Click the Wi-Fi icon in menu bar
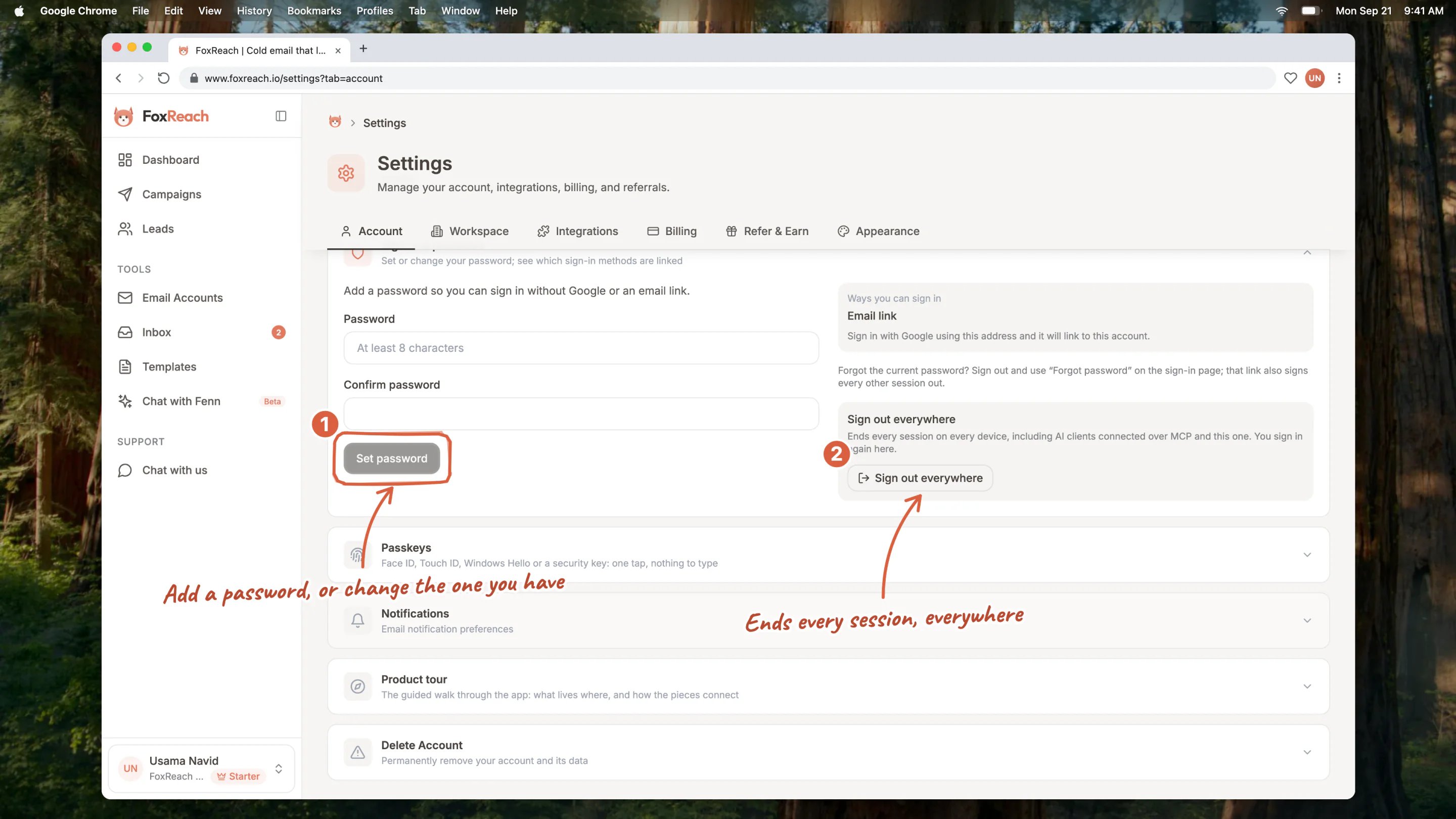 click(x=1282, y=11)
